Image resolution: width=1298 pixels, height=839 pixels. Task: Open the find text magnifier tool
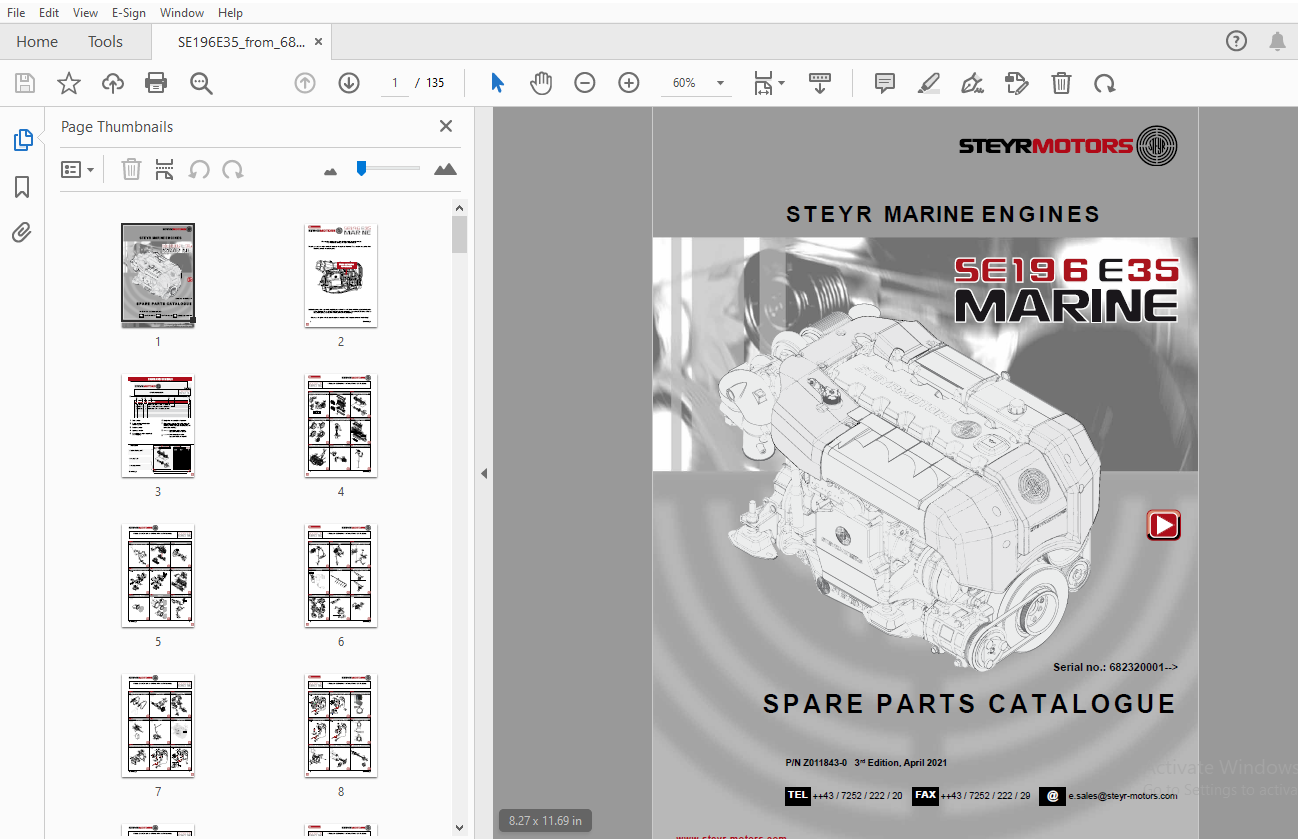coord(201,83)
